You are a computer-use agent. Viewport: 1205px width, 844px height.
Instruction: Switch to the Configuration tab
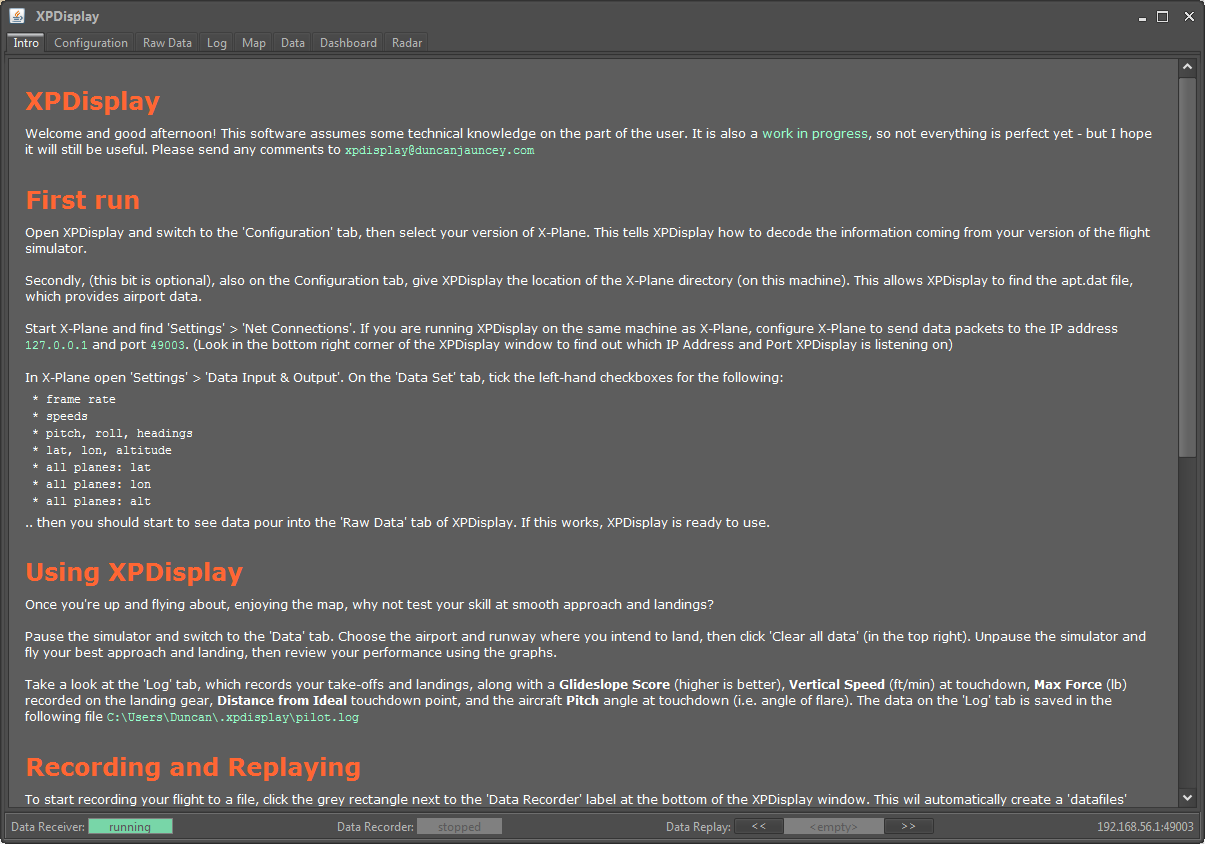pyautogui.click(x=91, y=43)
